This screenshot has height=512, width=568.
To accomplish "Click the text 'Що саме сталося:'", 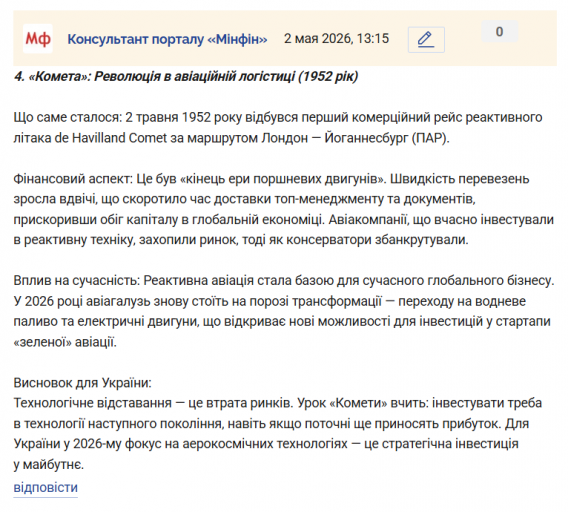I will (x=68, y=117).
